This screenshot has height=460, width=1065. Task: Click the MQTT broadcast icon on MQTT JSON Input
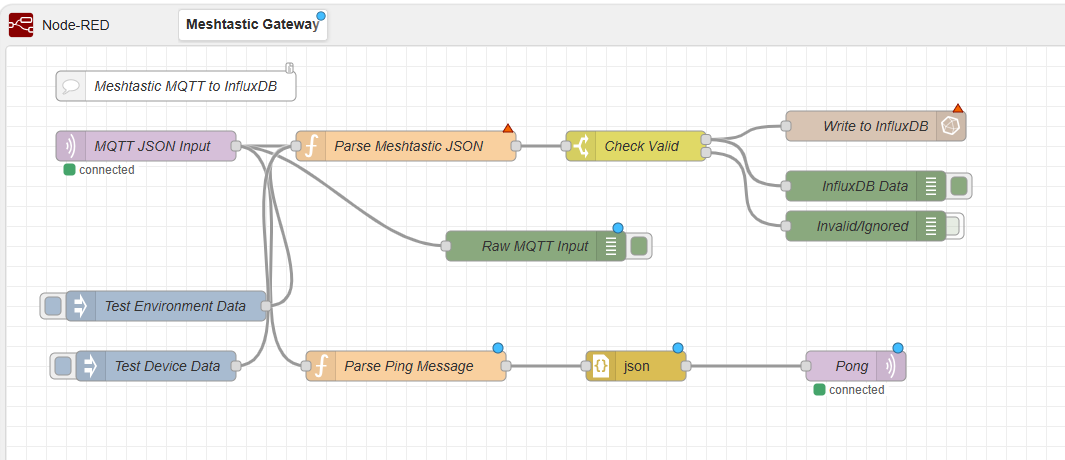click(71, 146)
